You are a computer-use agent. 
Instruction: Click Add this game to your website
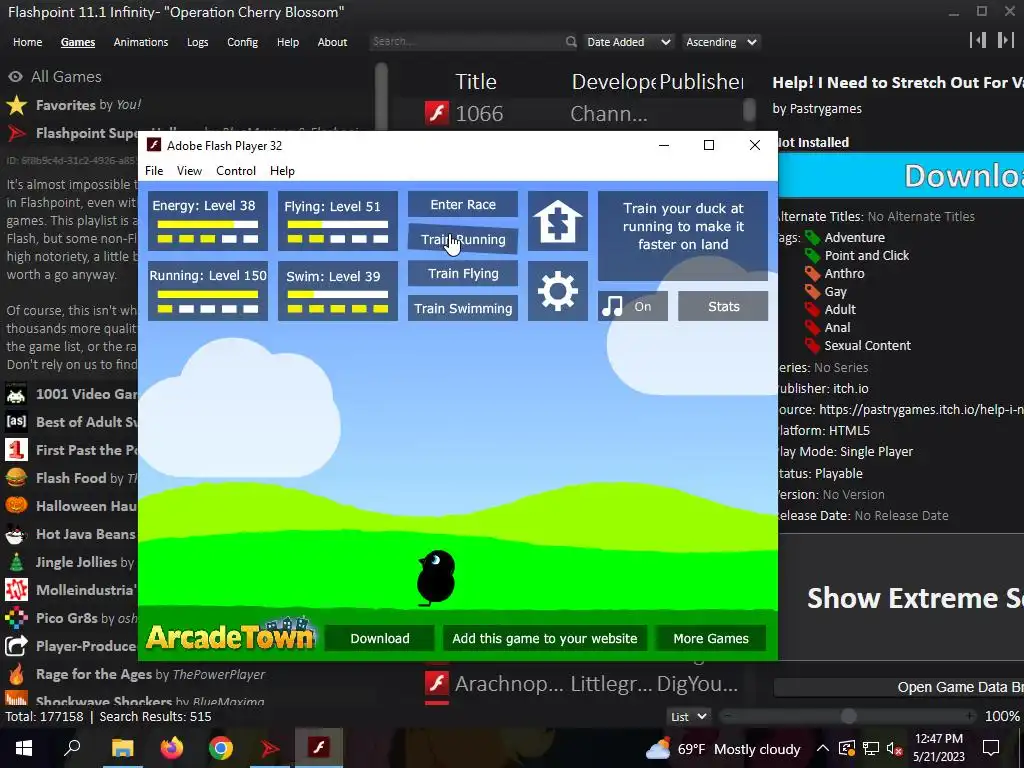pyautogui.click(x=545, y=638)
